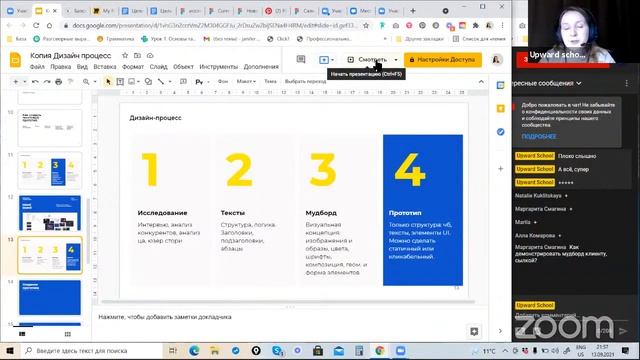Click the speaker notes field
The height and width of the screenshot is (360, 640).
click(290, 317)
